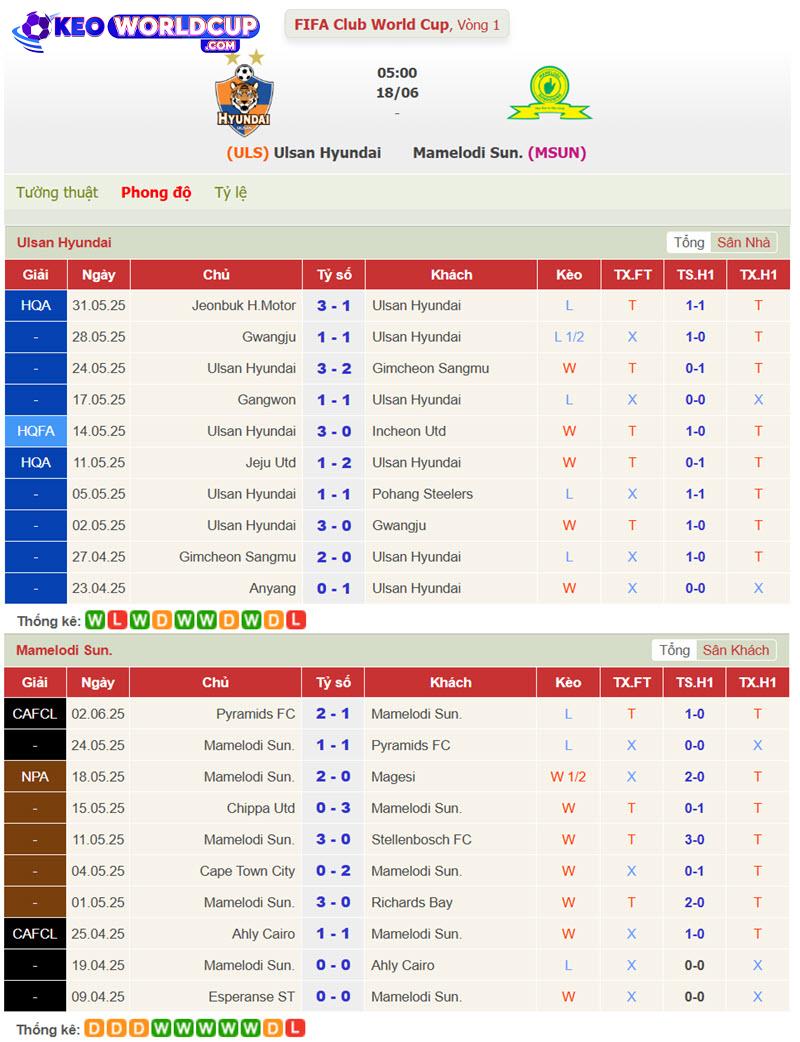Click the match time 05:00
This screenshot has width=800, height=1042.
[x=397, y=73]
